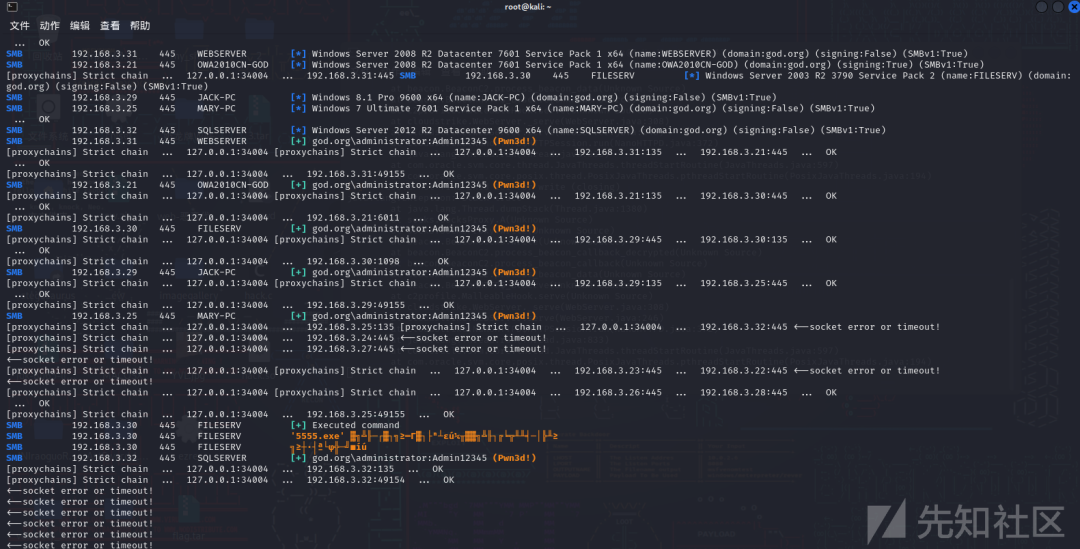Click address "192.168.3.22:445"
The height and width of the screenshot is (549, 1080).
(744, 371)
